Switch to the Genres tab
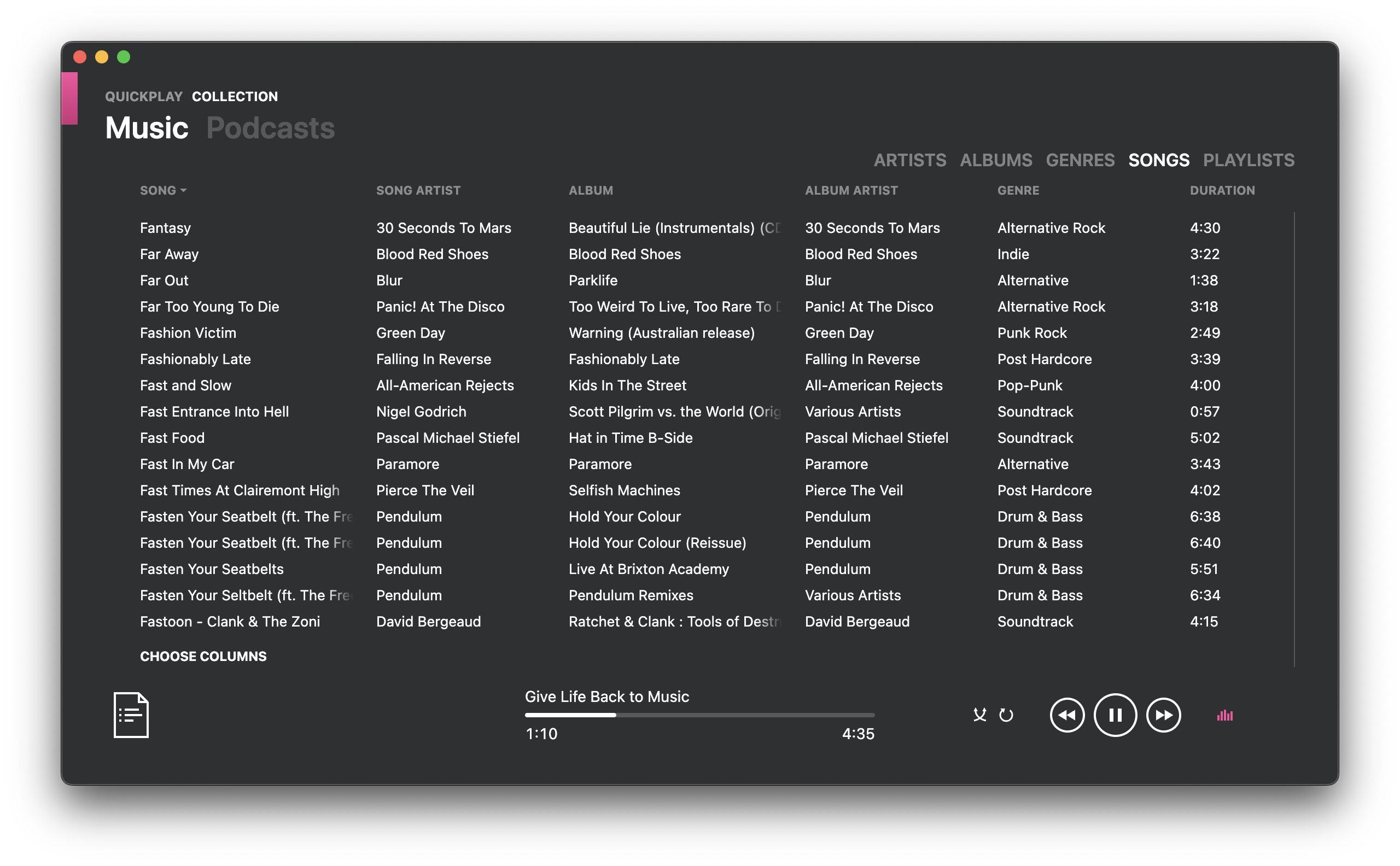This screenshot has width=1400, height=866. coord(1081,160)
